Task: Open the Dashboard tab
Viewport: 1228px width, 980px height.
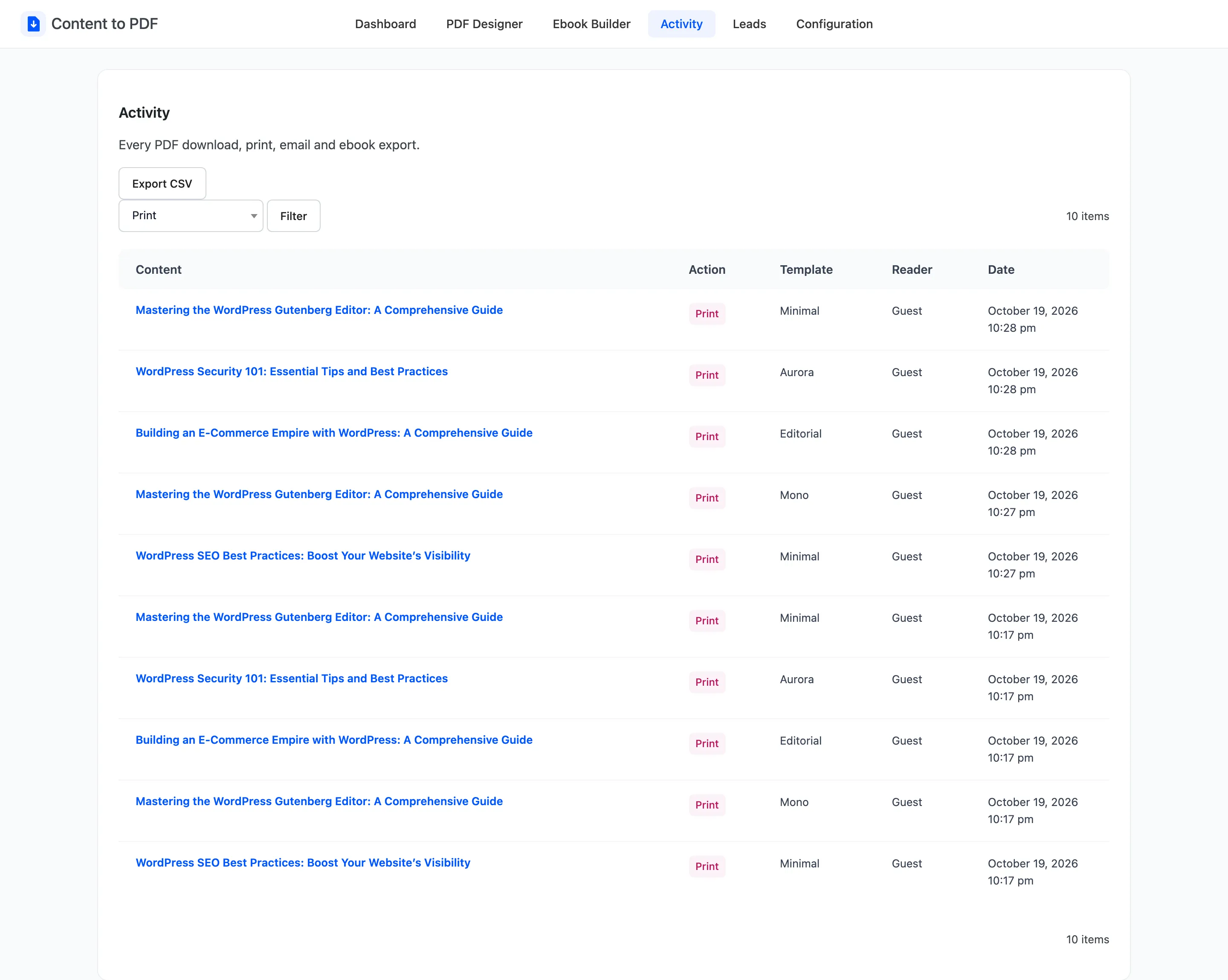Action: point(385,24)
